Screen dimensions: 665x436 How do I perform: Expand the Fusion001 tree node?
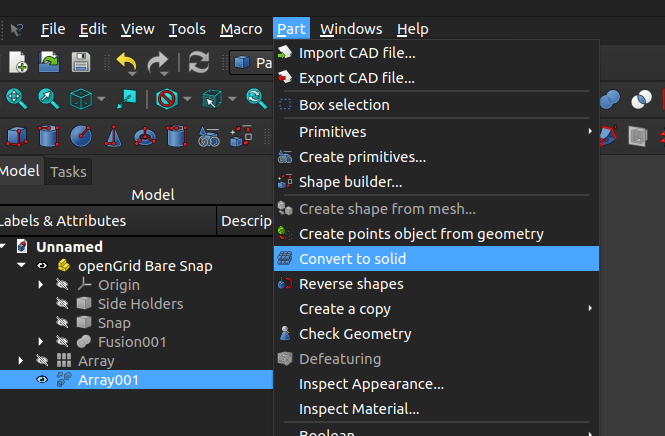[41, 342]
